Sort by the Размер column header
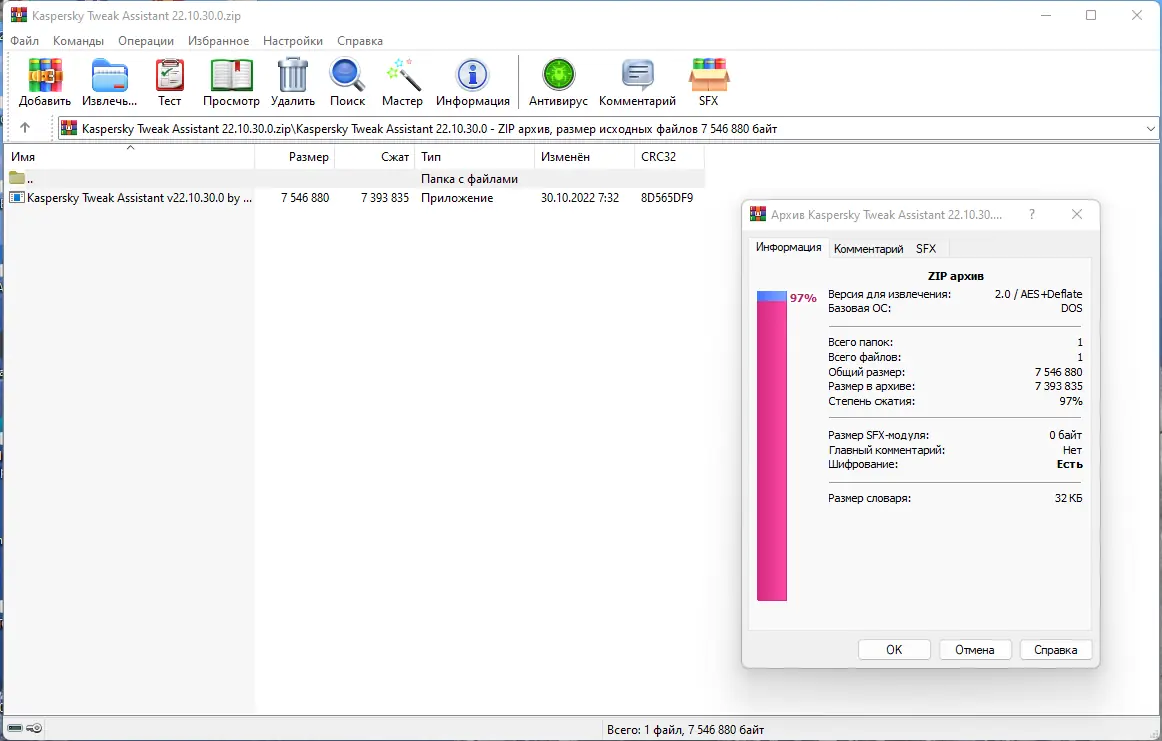1162x741 pixels. pyautogui.click(x=295, y=156)
